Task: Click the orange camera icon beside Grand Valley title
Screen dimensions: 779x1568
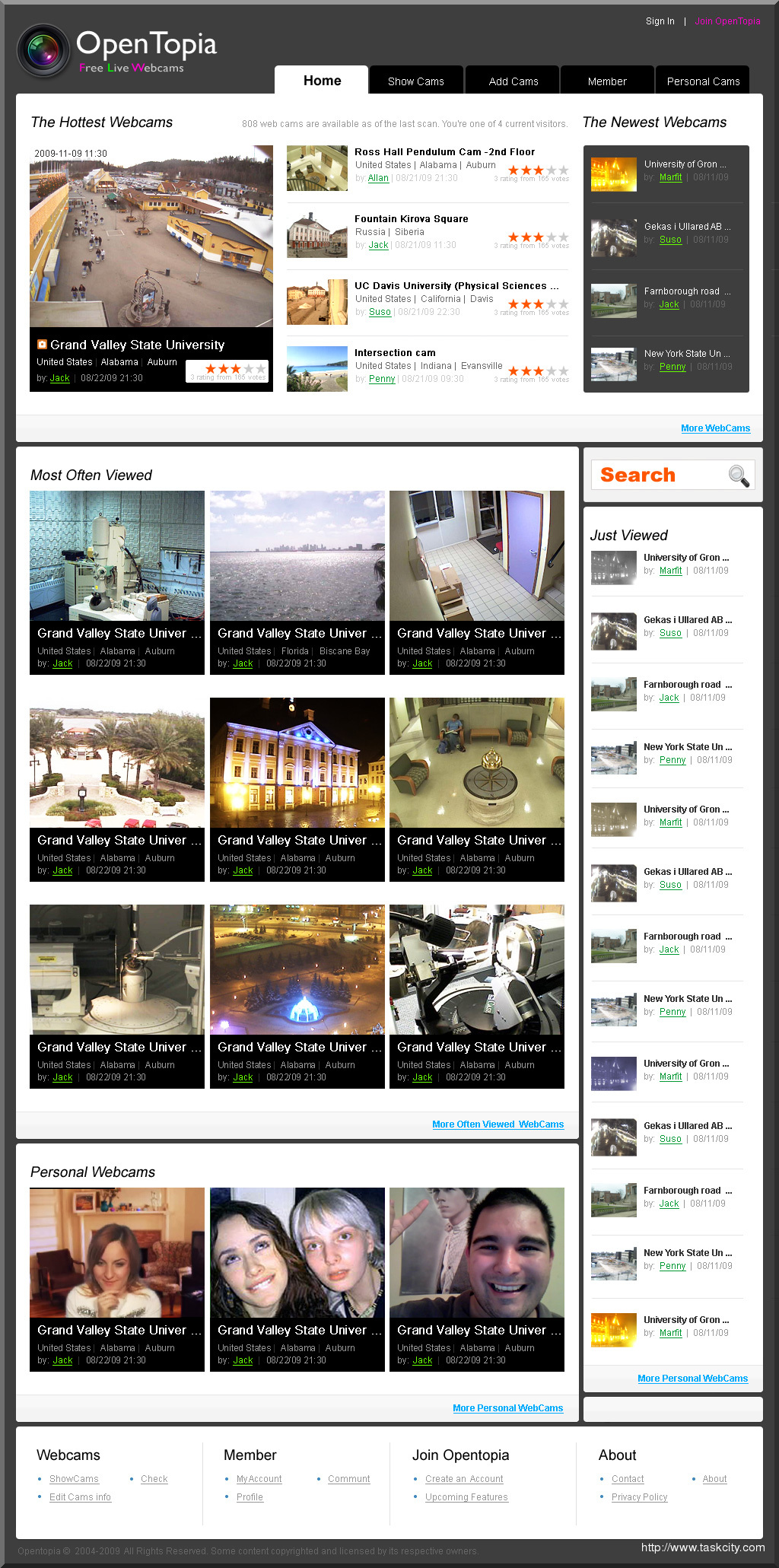Action: point(43,345)
